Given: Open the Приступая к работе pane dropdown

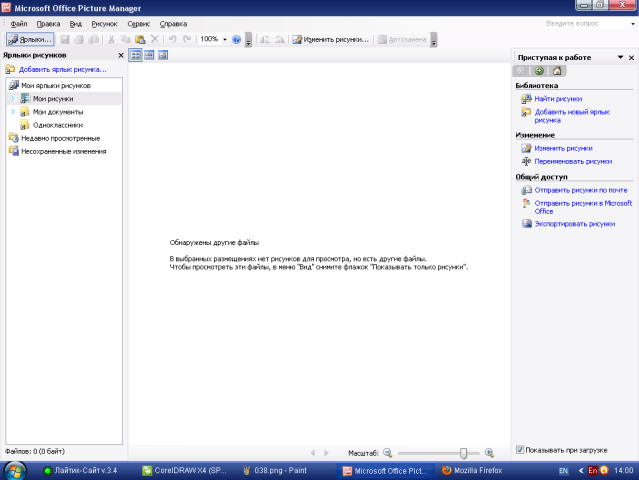Looking at the screenshot, I should coord(620,57).
